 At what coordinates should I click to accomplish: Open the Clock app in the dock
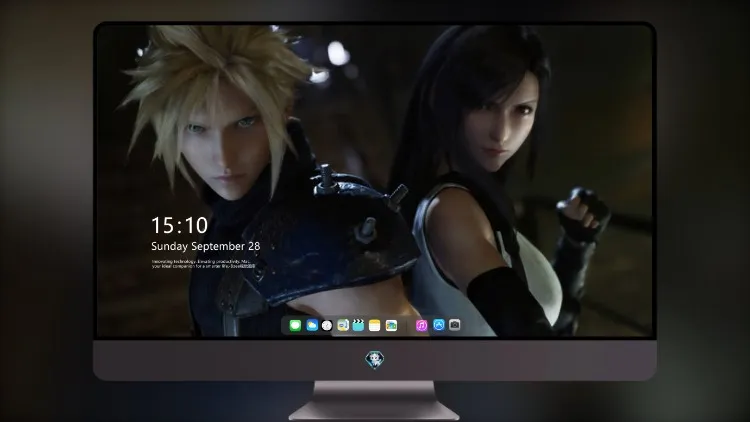(x=327, y=325)
